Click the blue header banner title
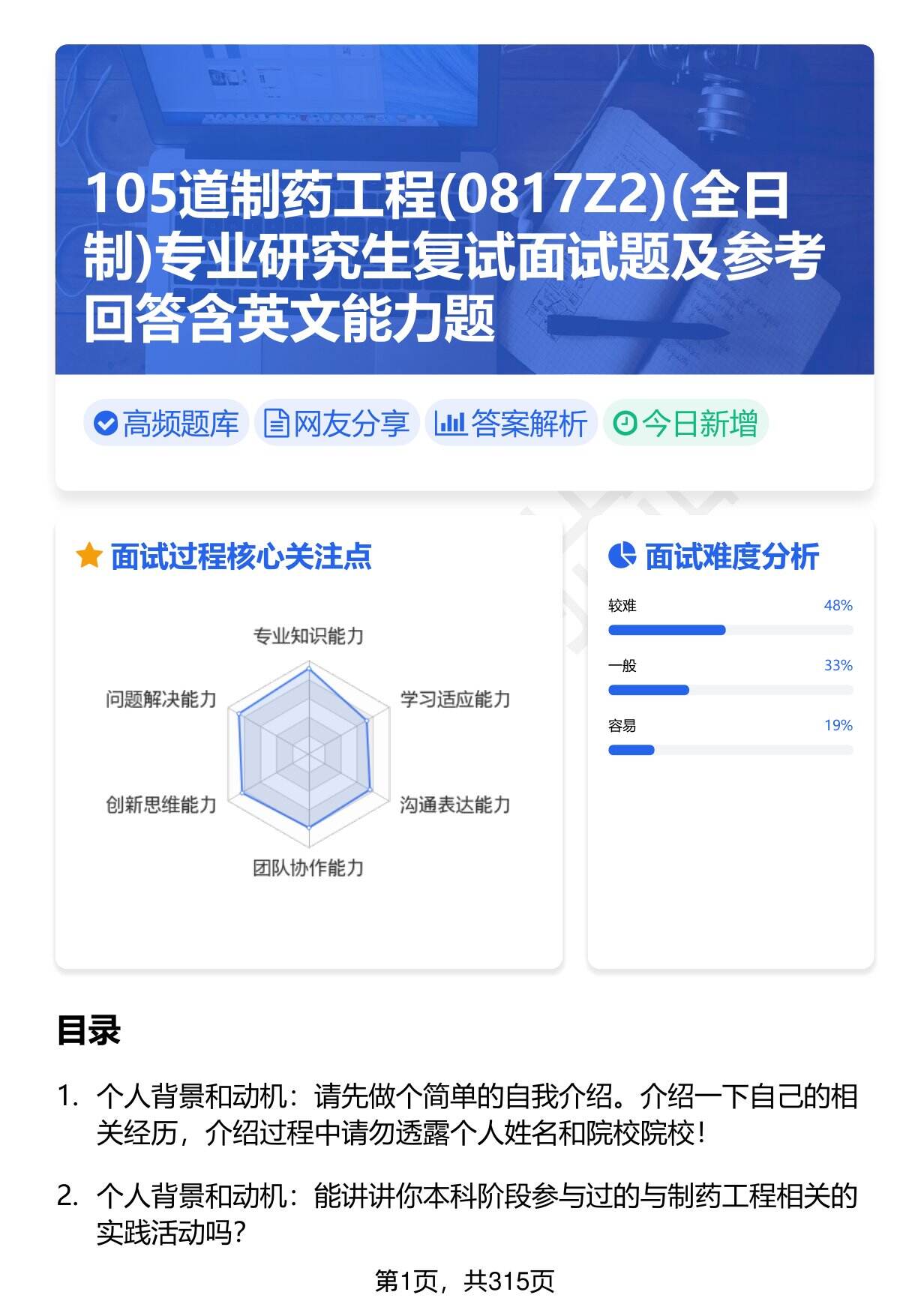This screenshot has height=1316, width=900. [x=454, y=256]
